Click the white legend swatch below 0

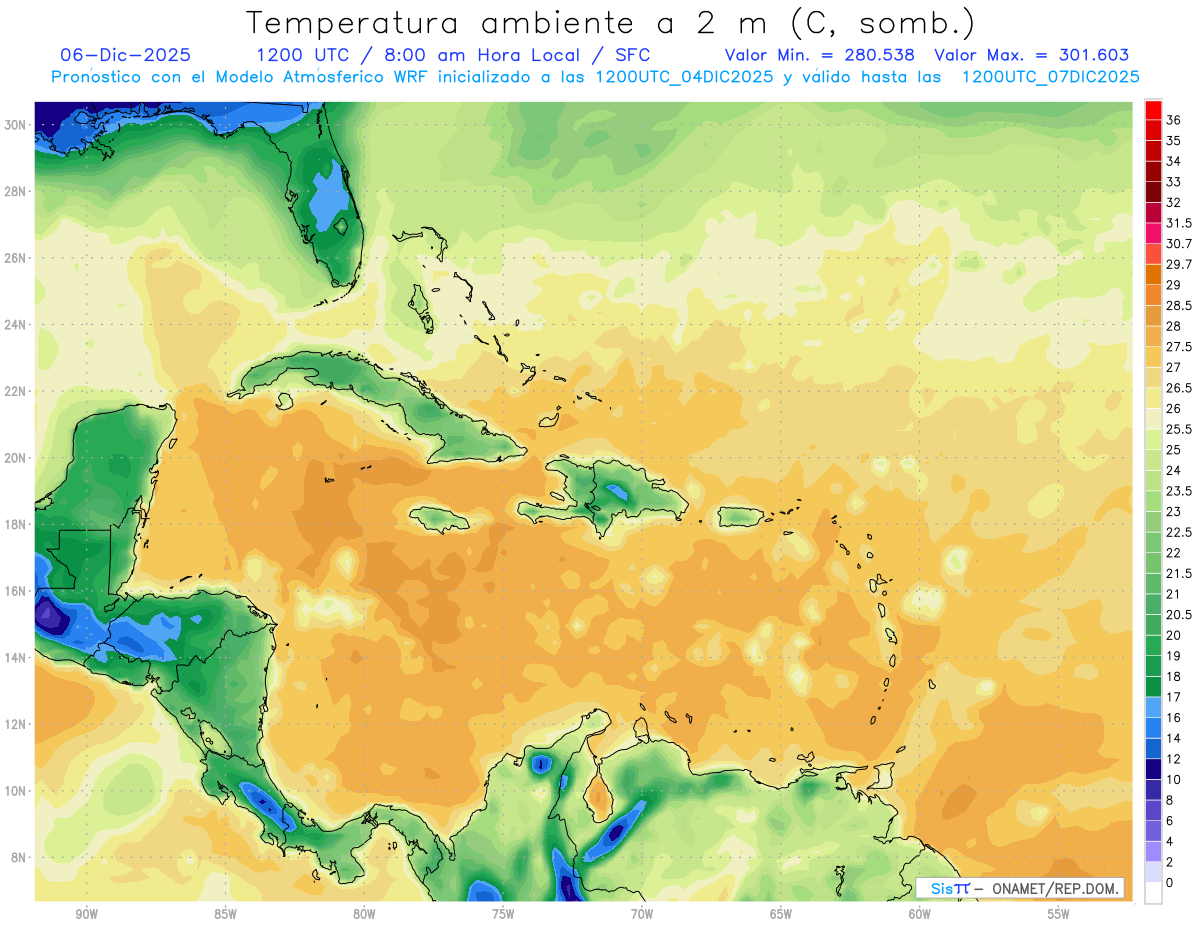pyautogui.click(x=1153, y=893)
